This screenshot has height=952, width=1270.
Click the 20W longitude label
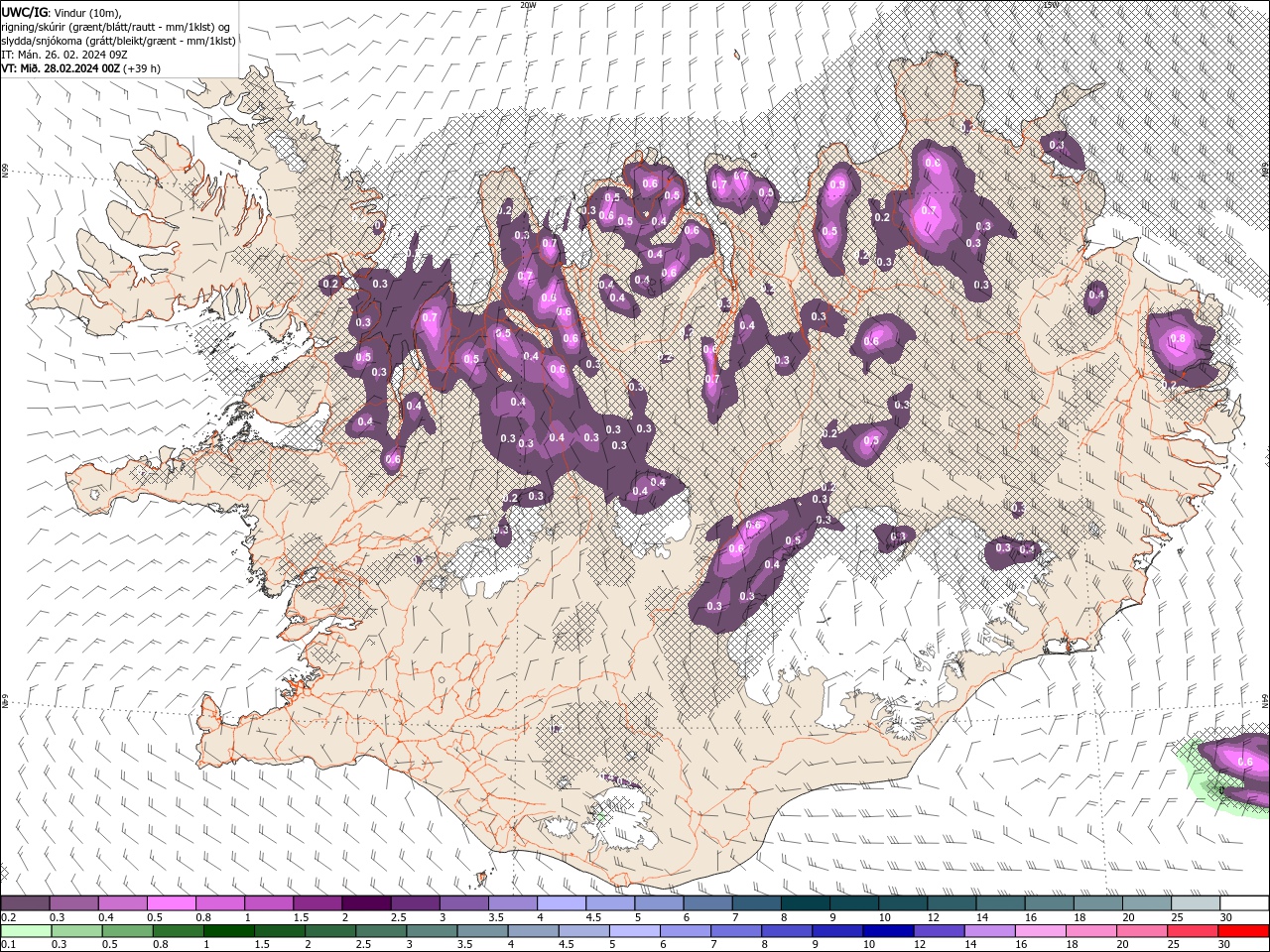[528, 5]
